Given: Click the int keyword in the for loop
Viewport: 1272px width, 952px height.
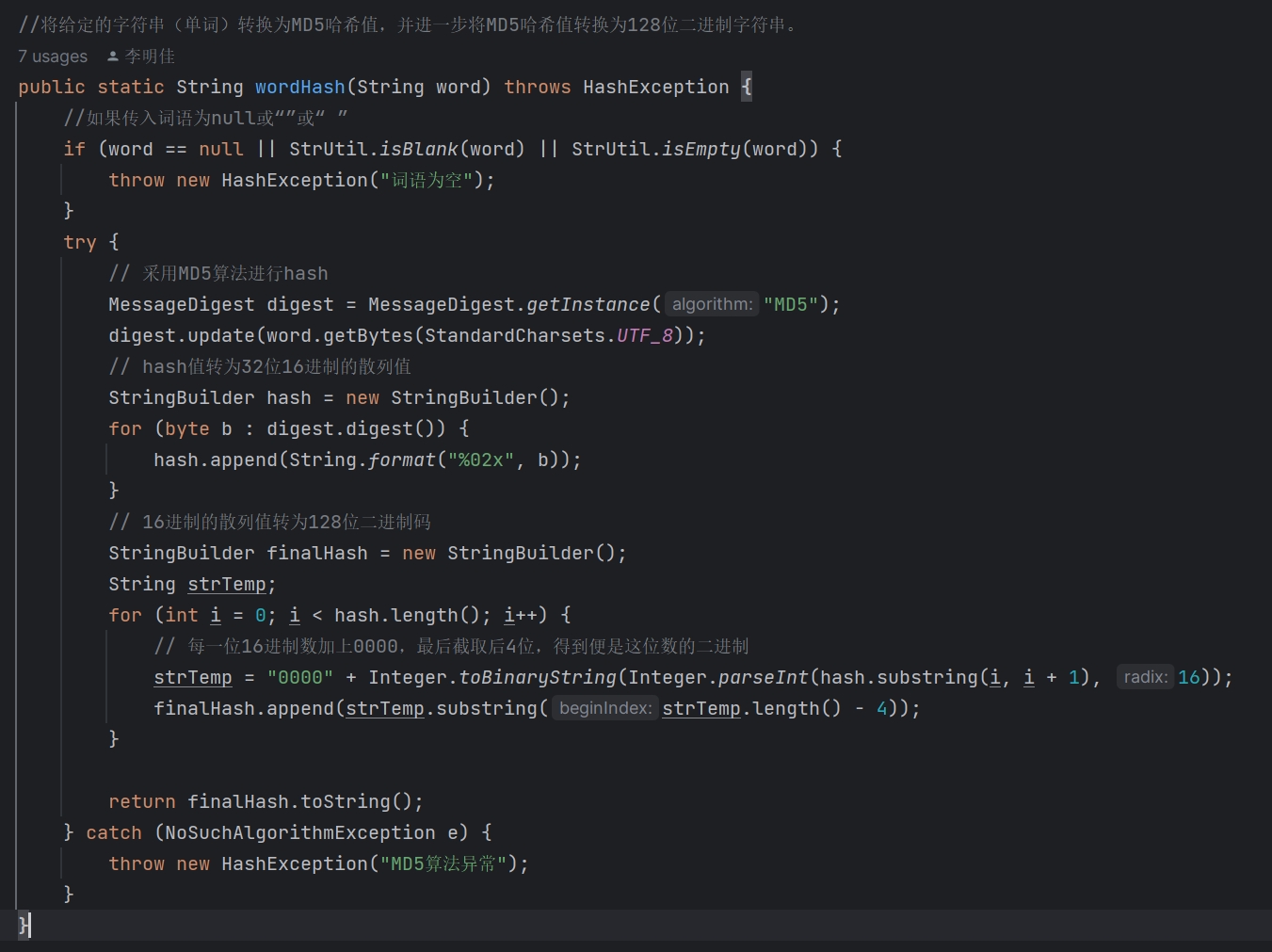Looking at the screenshot, I should pyautogui.click(x=182, y=615).
